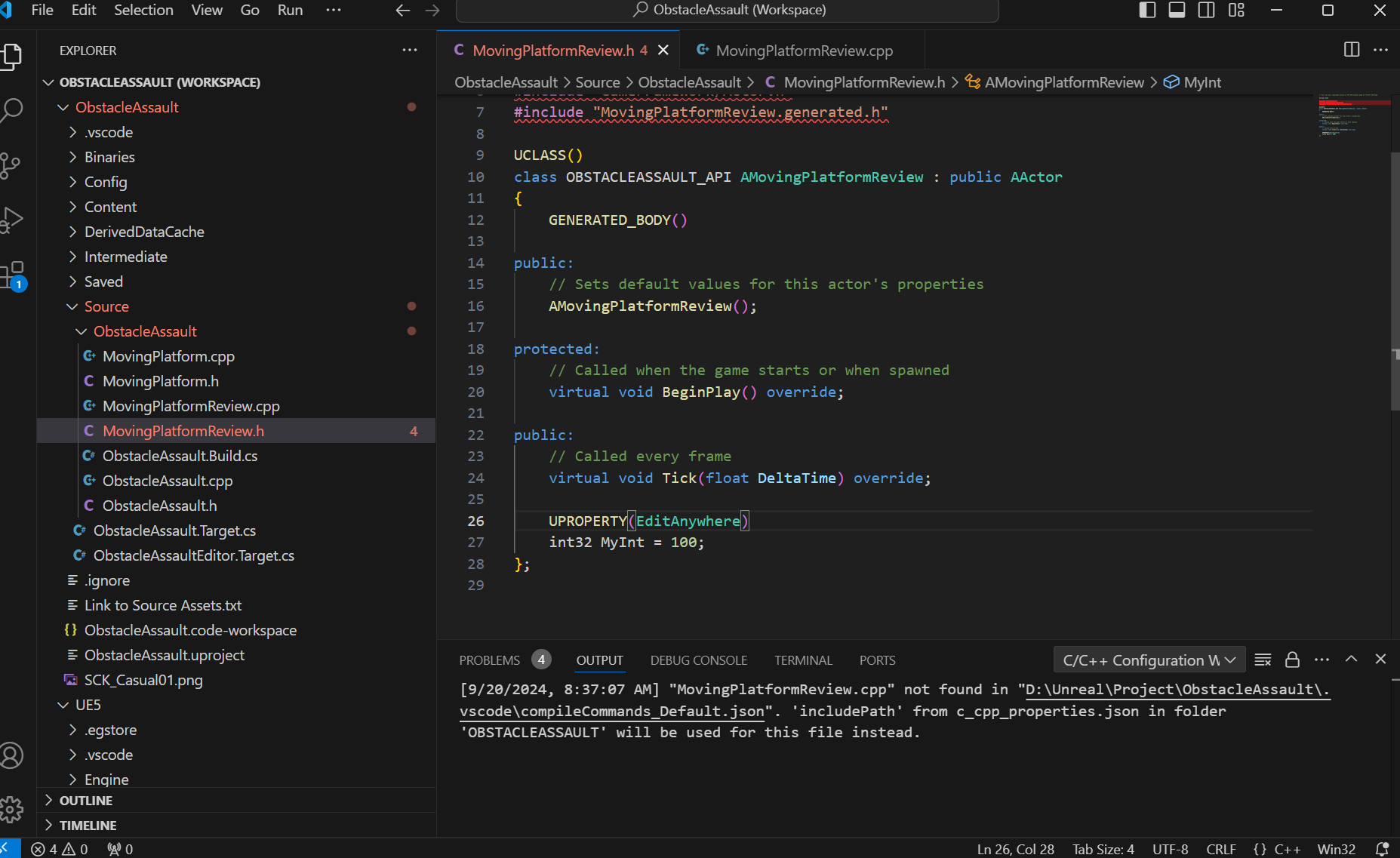Open the Accounts menu icon
The width and height of the screenshot is (1400, 858).
point(12,755)
